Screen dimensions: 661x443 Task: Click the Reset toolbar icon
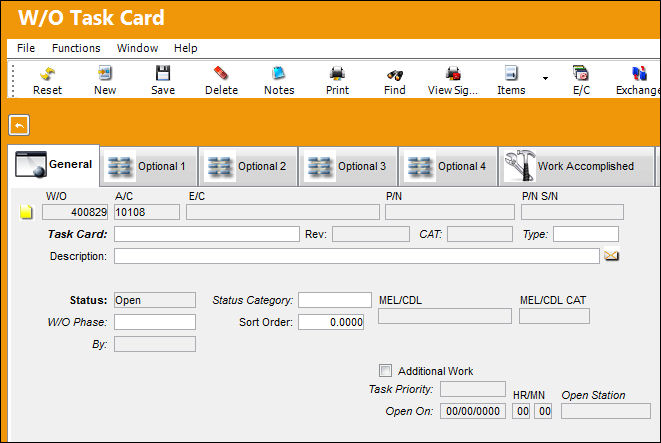[47, 74]
